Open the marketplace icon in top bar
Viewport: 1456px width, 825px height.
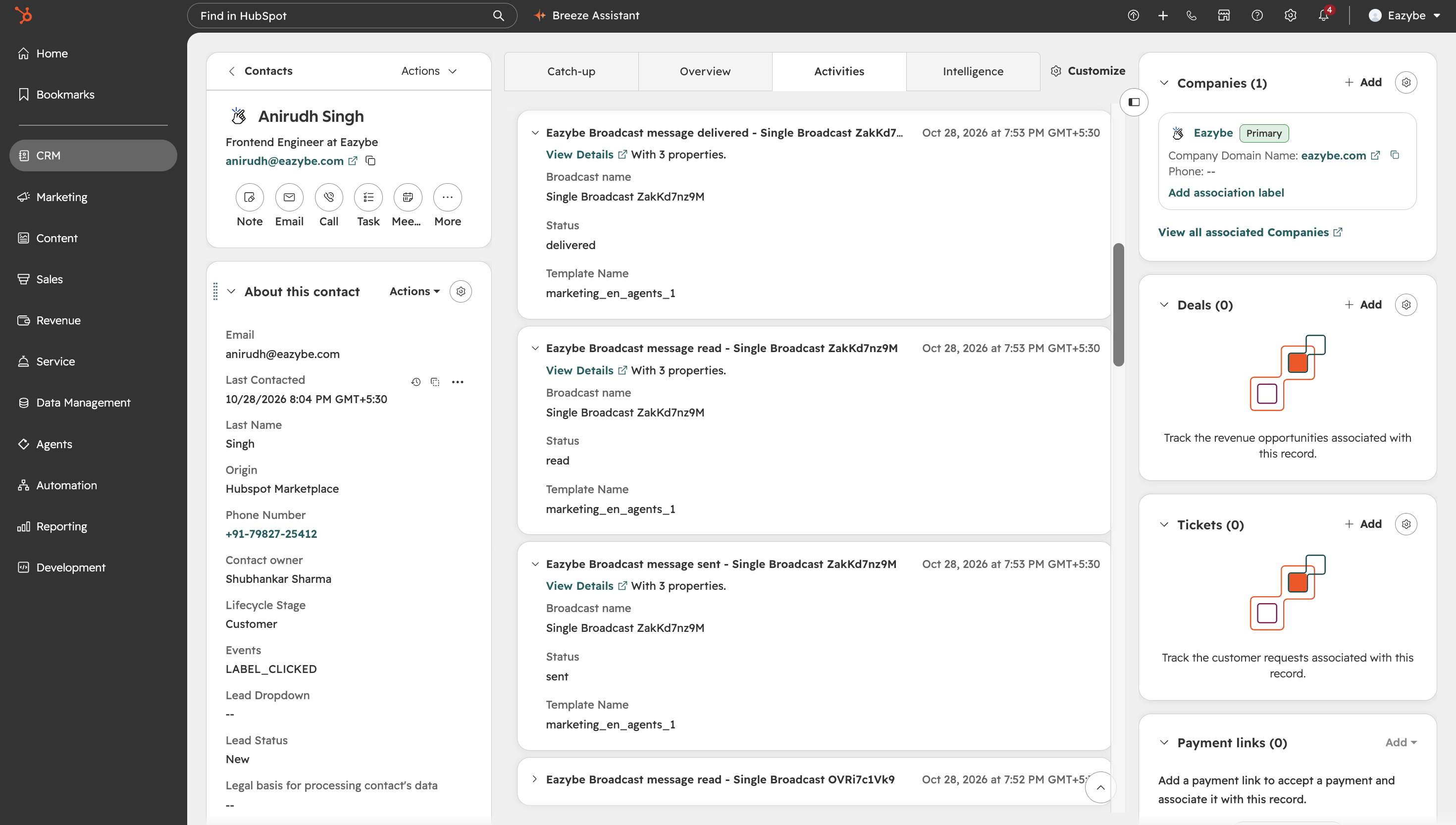[x=1224, y=15]
